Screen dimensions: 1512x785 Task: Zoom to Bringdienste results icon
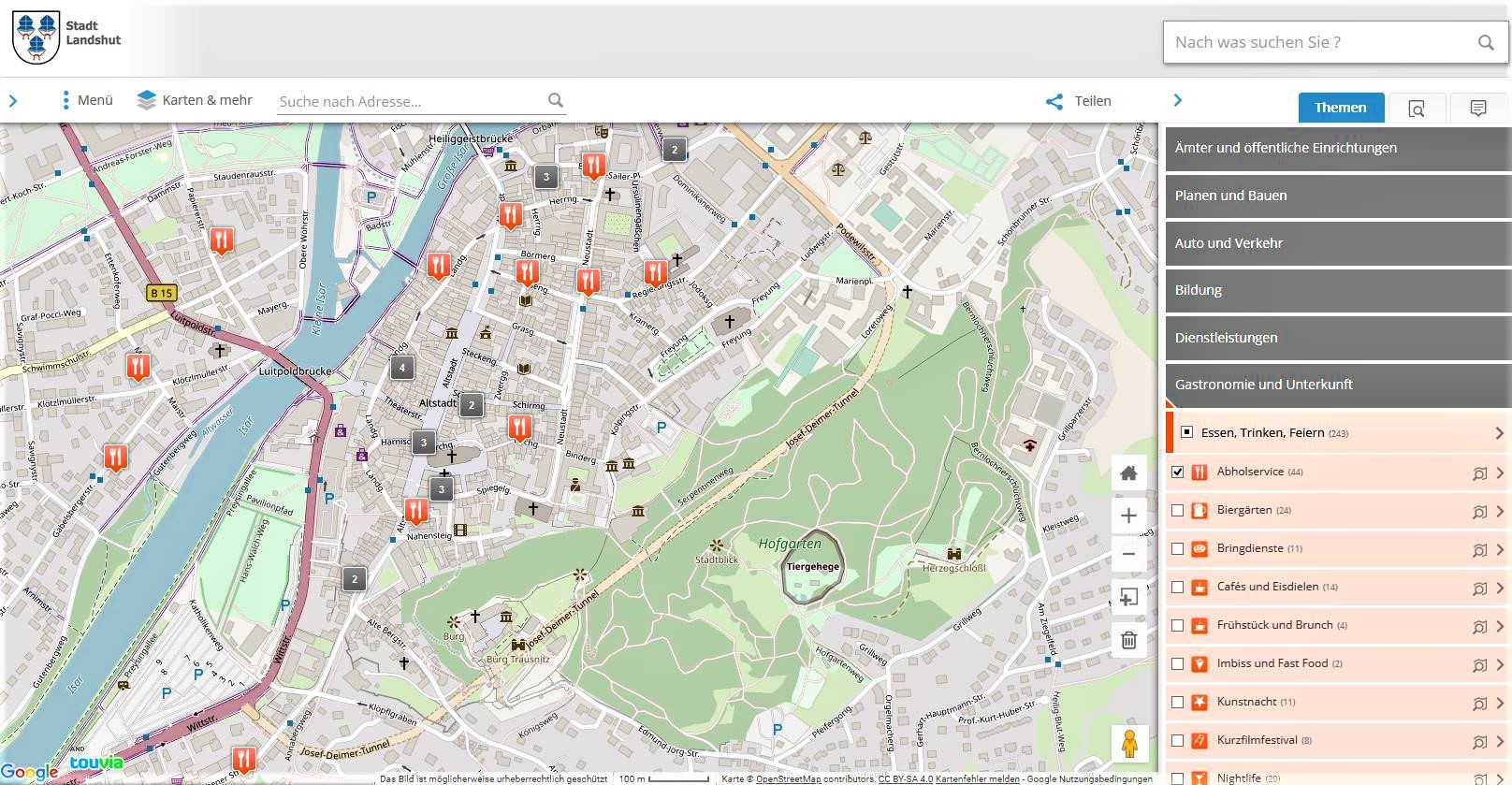[x=1479, y=550]
